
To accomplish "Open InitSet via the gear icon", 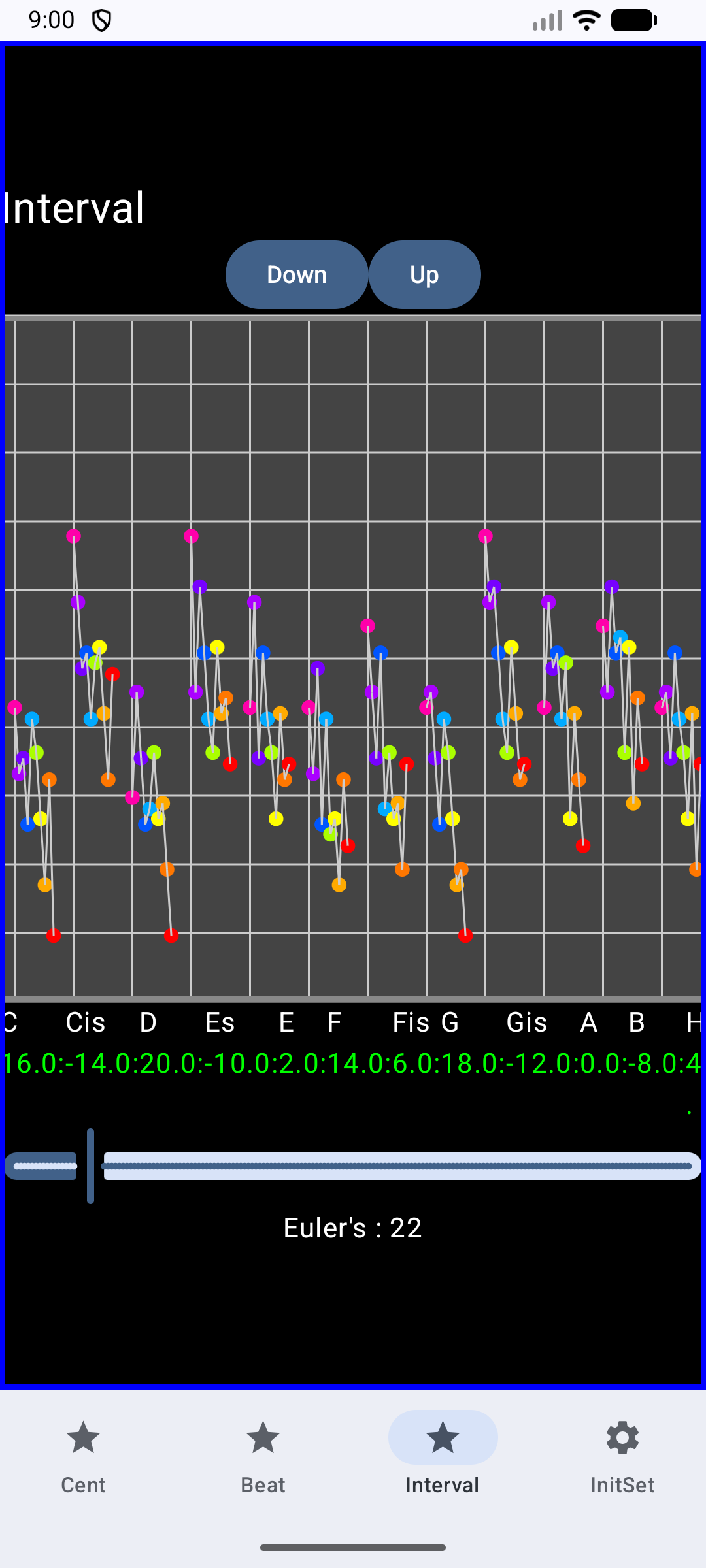I will 622,1437.
